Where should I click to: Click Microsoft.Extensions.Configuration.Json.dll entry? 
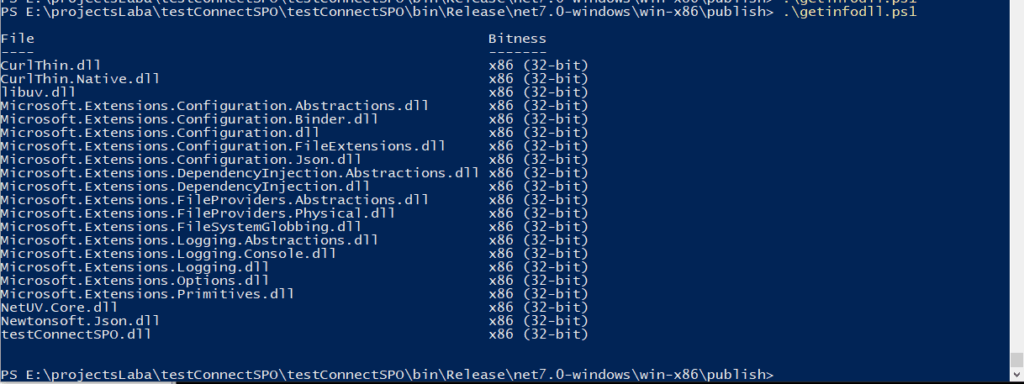181,159
